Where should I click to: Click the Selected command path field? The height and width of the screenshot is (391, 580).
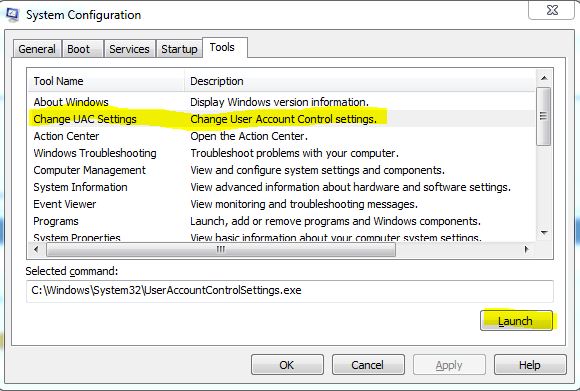pos(290,290)
